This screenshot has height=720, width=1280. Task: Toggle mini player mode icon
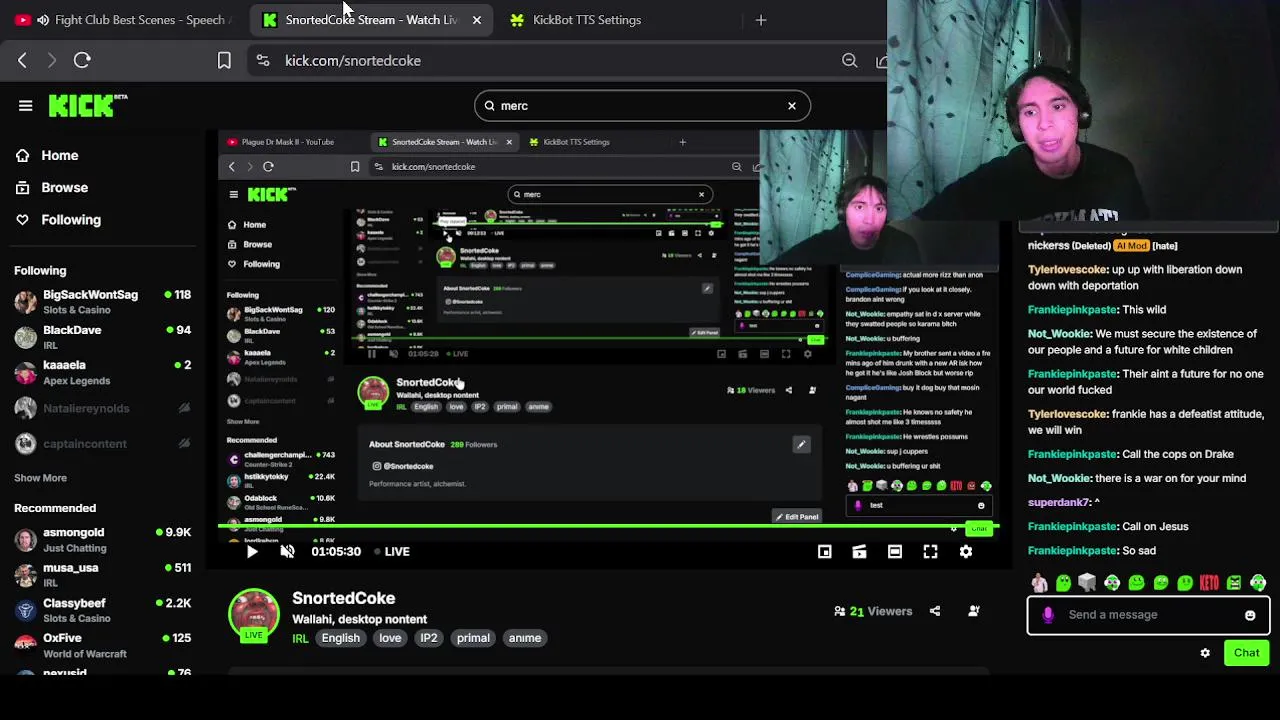[824, 551]
